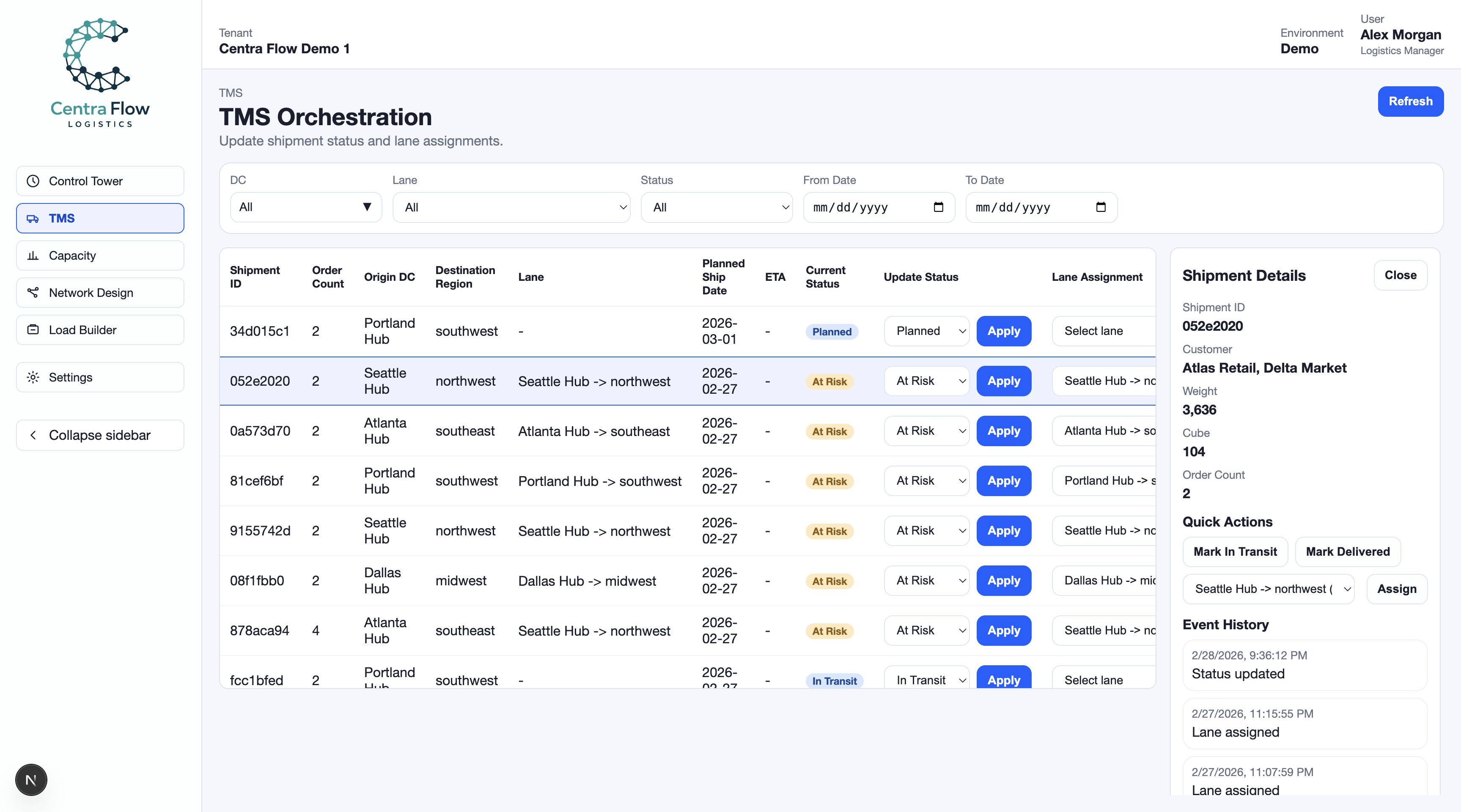
Task: Click the Network Design nodes icon
Action: point(33,293)
